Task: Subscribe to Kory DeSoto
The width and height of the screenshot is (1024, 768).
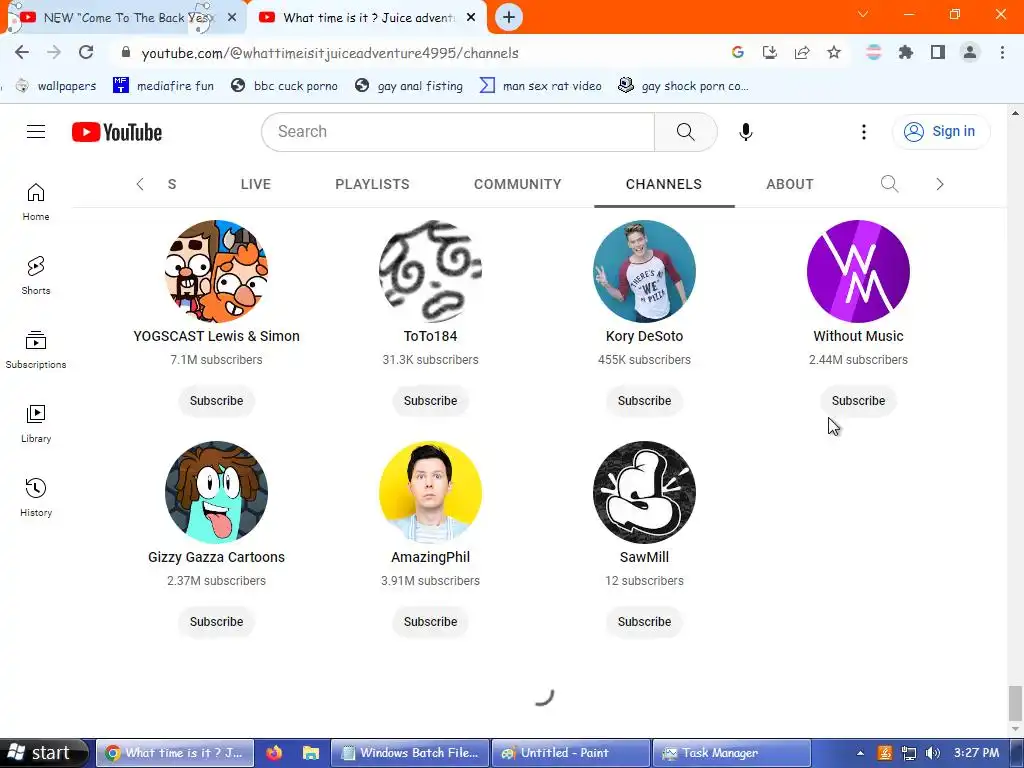Action: [644, 400]
